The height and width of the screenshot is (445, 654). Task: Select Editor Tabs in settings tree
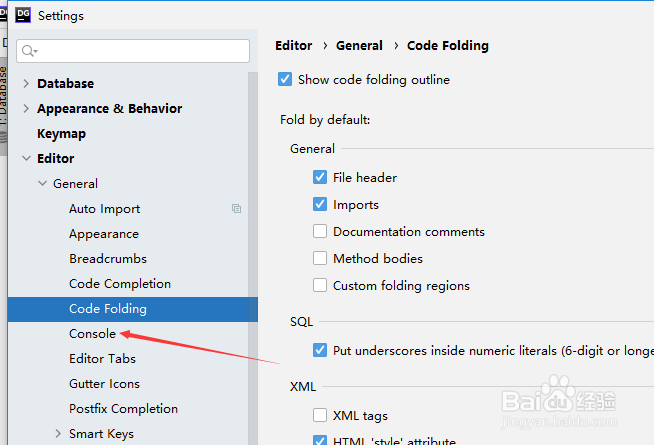[102, 359]
